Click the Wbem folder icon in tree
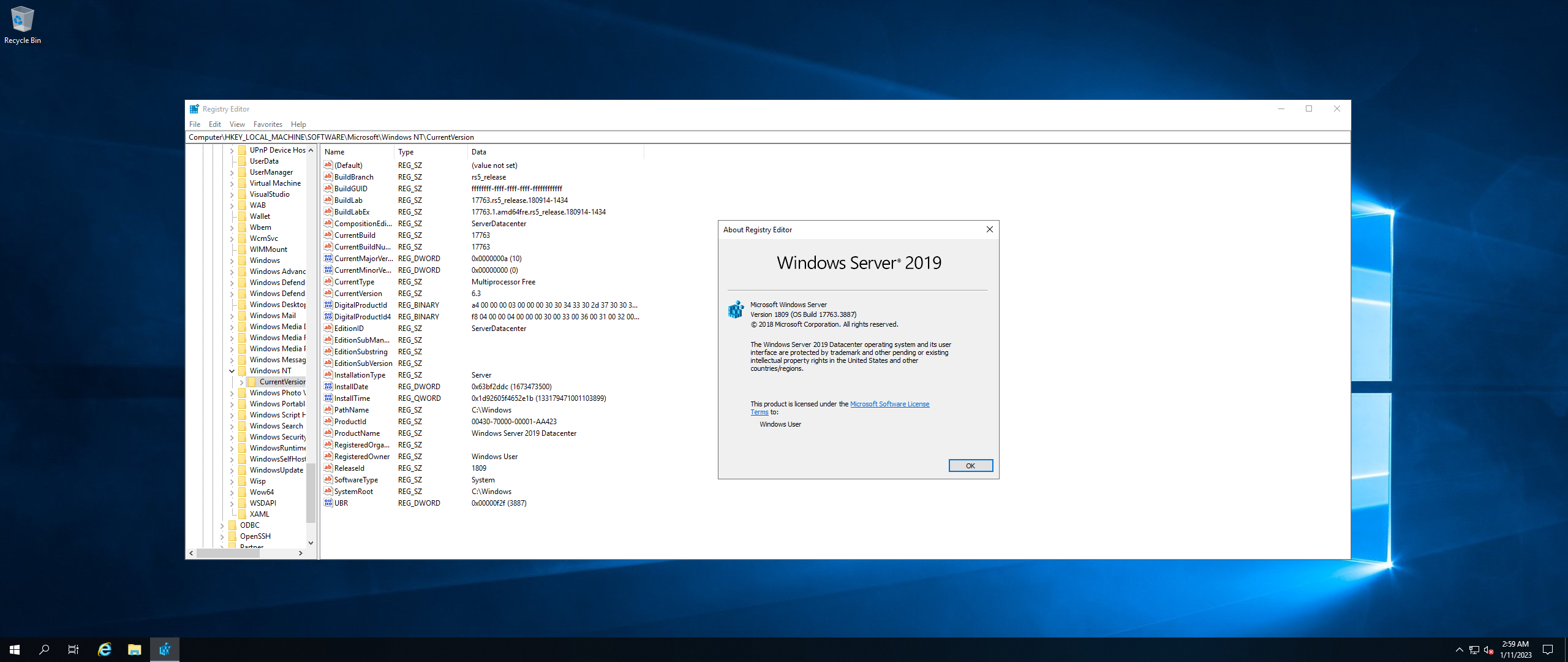The height and width of the screenshot is (662, 1568). pyautogui.click(x=242, y=227)
